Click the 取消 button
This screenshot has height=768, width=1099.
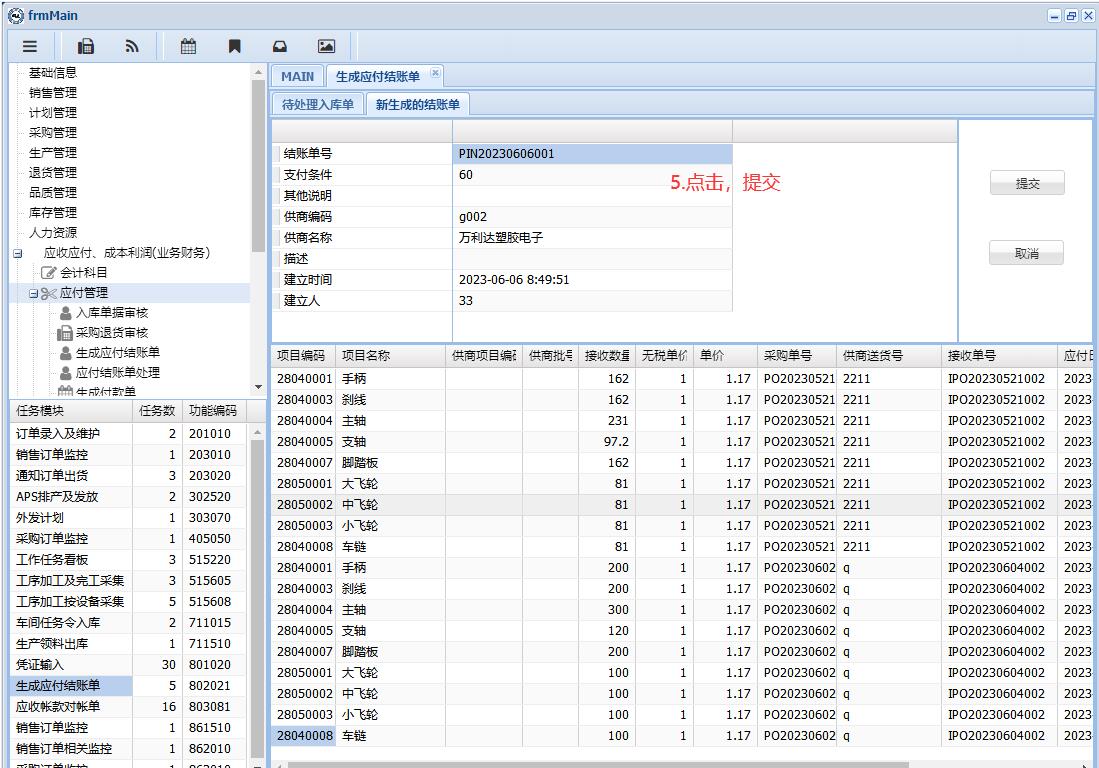(1027, 254)
